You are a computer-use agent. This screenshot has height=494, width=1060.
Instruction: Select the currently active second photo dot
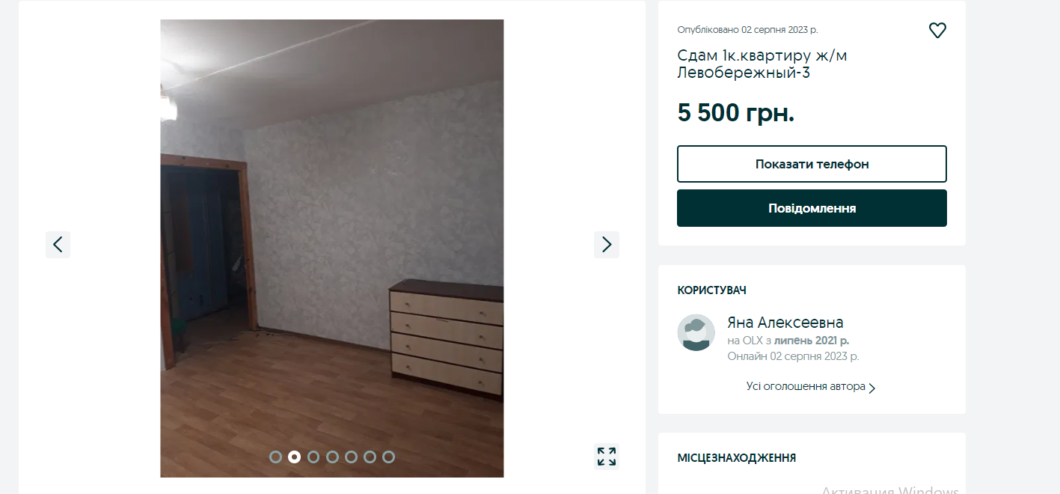click(294, 457)
